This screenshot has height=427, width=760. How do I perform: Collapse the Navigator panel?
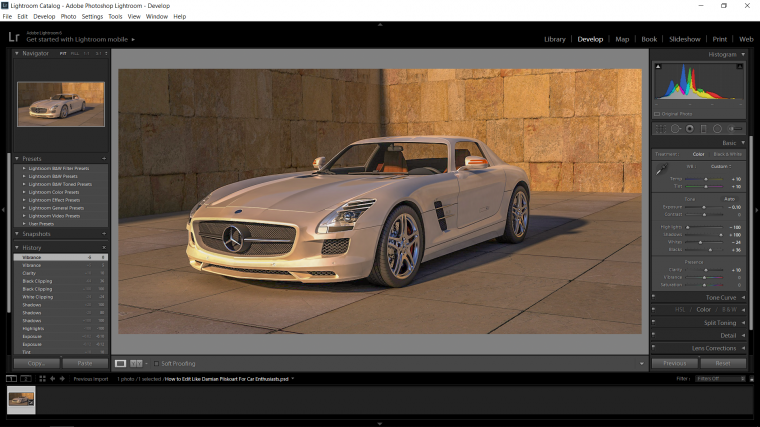(x=17, y=53)
